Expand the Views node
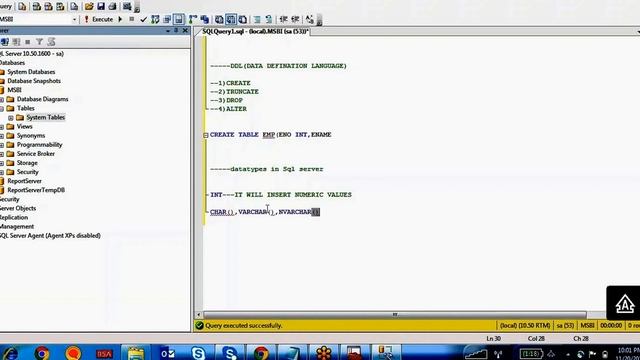 pos(2,127)
